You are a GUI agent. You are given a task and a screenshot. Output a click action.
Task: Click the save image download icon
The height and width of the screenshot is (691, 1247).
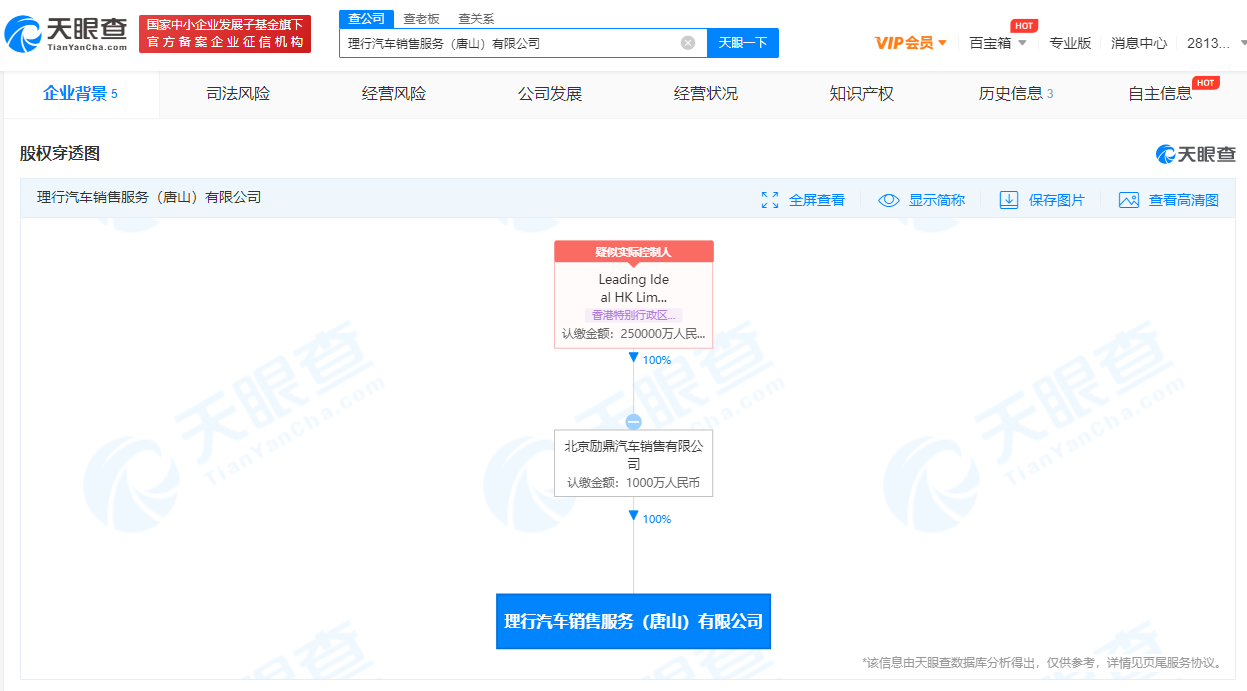[1009, 200]
